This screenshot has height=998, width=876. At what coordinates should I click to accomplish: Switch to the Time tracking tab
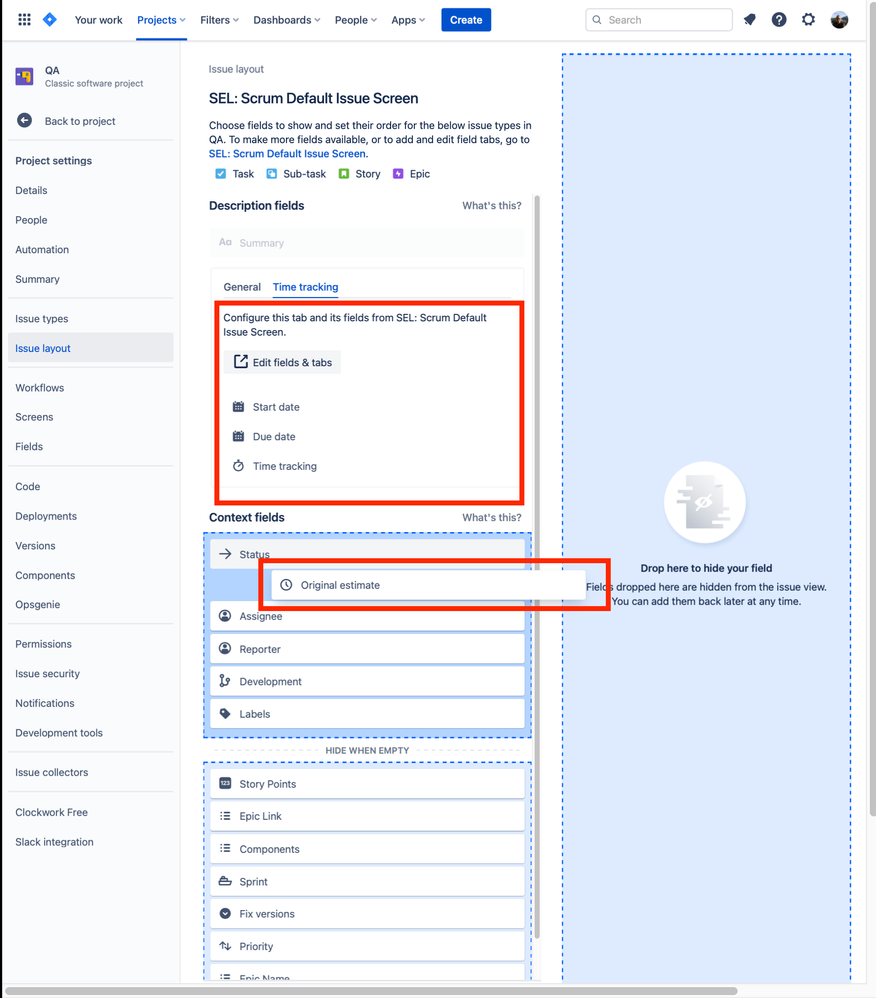(x=306, y=287)
